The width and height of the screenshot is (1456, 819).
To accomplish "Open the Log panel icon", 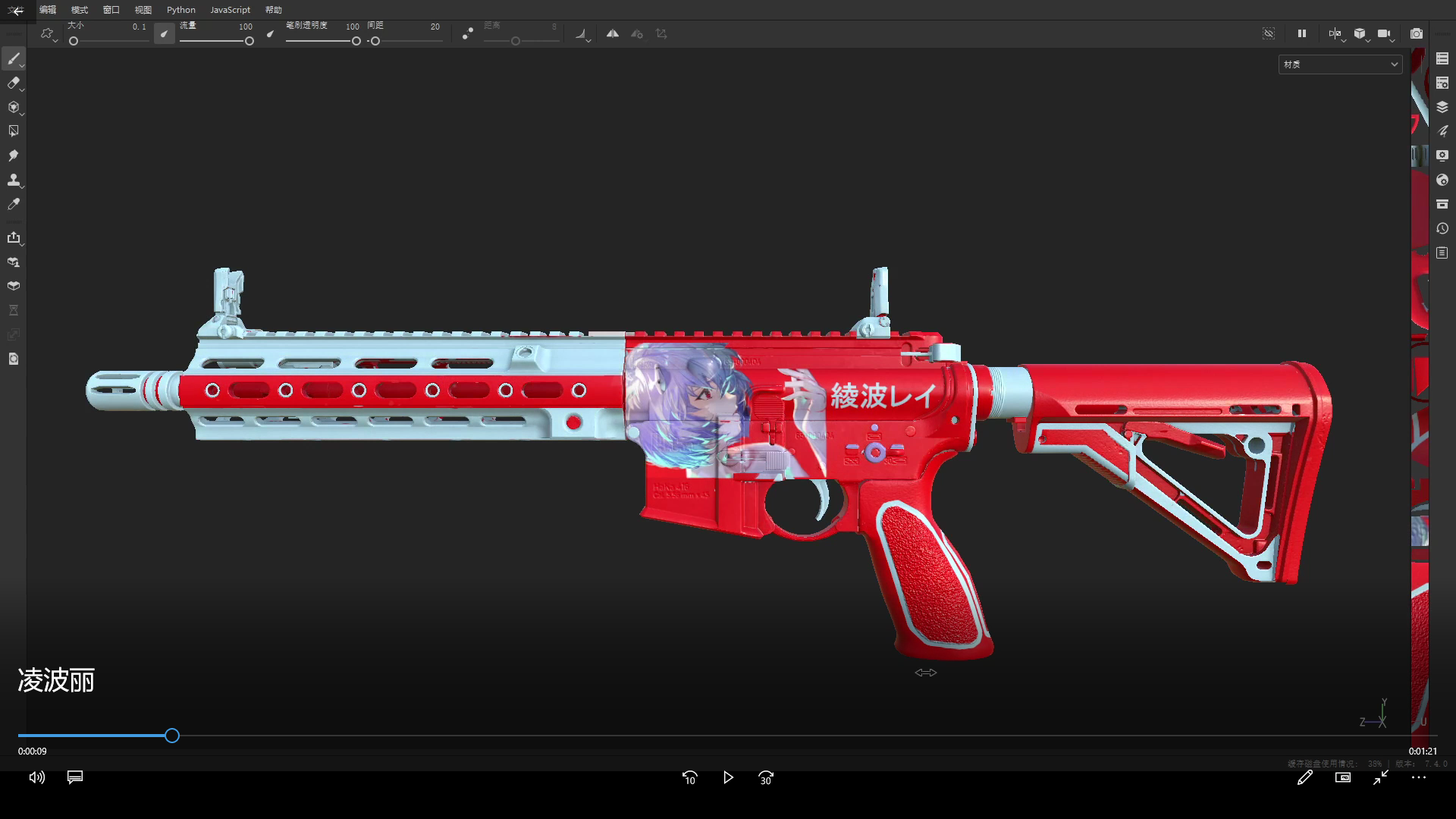I will 1442,253.
